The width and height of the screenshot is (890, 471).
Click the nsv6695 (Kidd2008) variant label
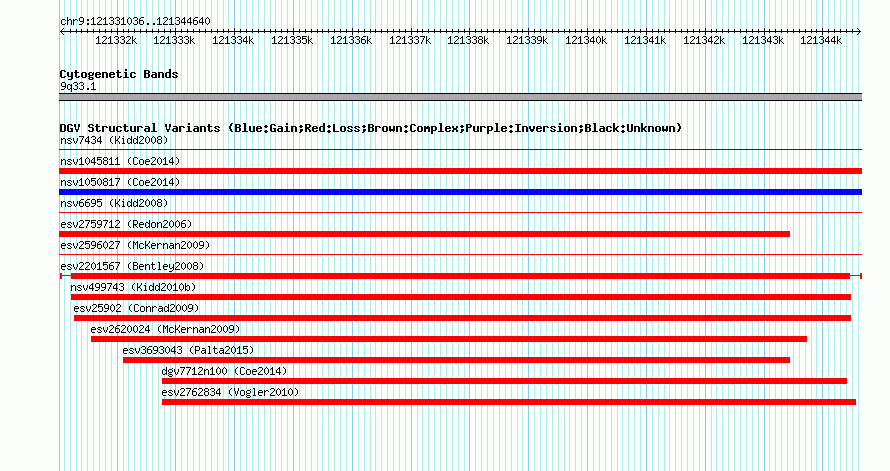[x=114, y=203]
